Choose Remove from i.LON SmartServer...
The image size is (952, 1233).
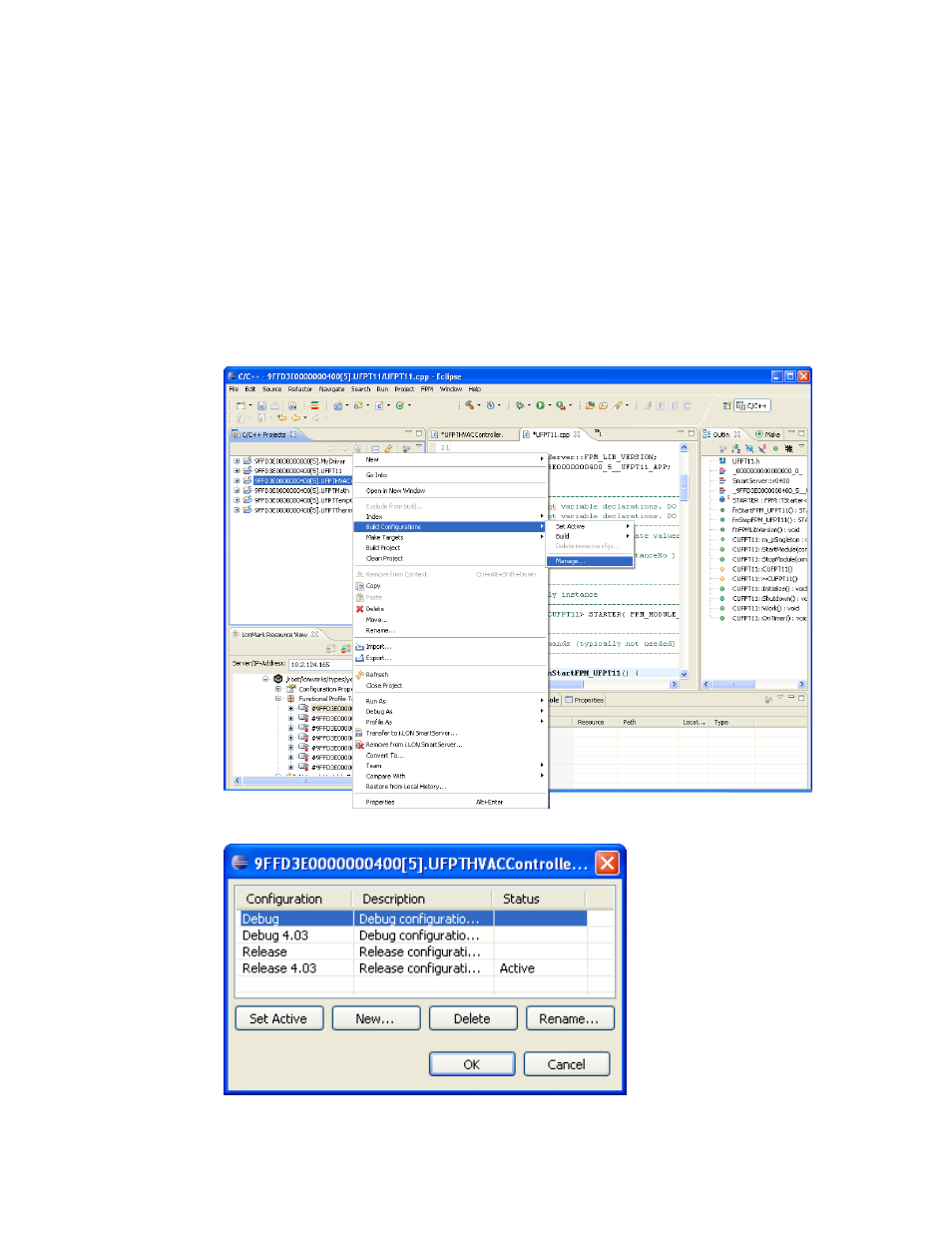pos(450,744)
